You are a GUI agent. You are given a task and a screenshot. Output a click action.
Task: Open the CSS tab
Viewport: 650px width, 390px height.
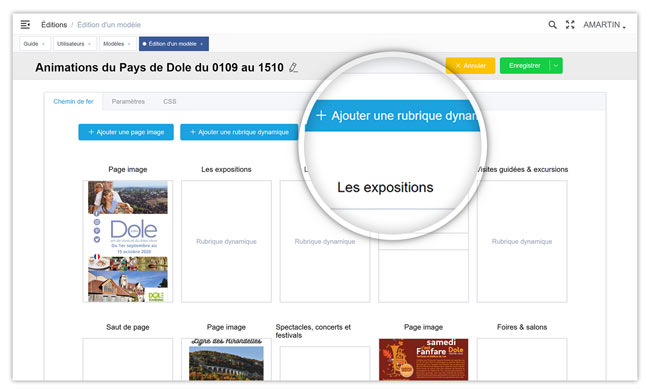pyautogui.click(x=170, y=101)
